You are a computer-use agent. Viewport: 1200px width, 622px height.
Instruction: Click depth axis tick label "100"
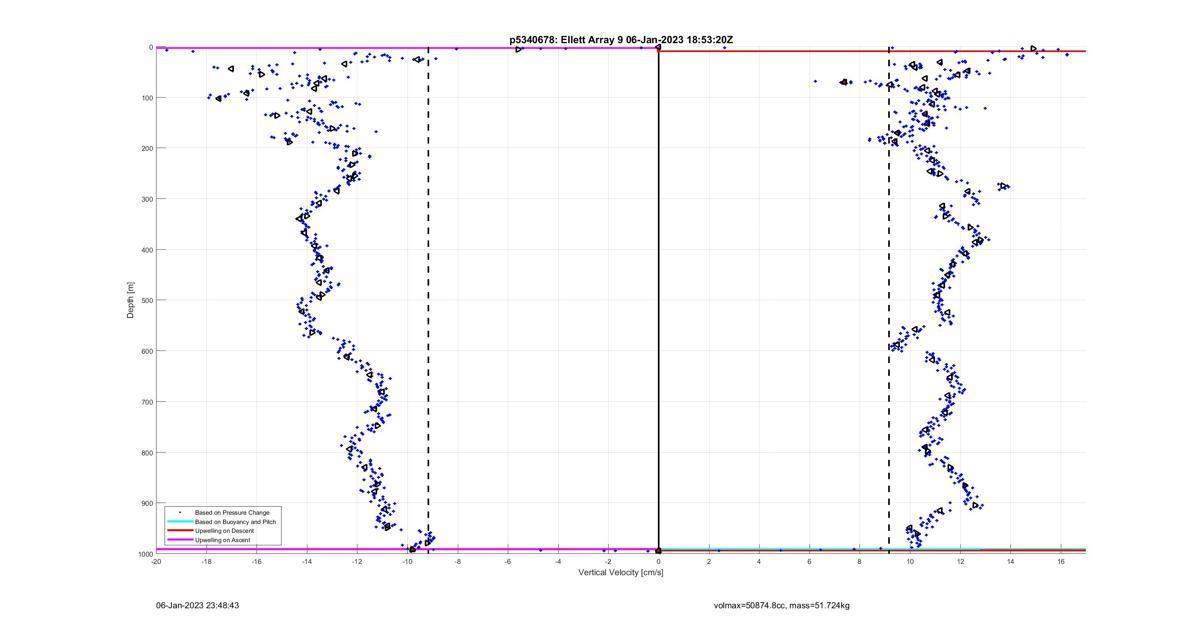146,98
